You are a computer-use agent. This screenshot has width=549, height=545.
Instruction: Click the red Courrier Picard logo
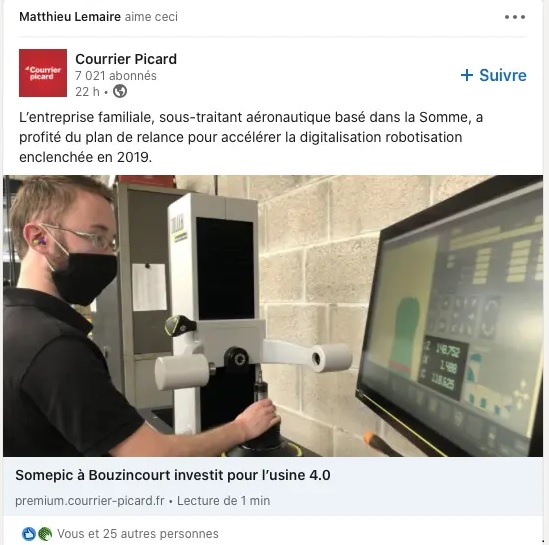point(43,73)
